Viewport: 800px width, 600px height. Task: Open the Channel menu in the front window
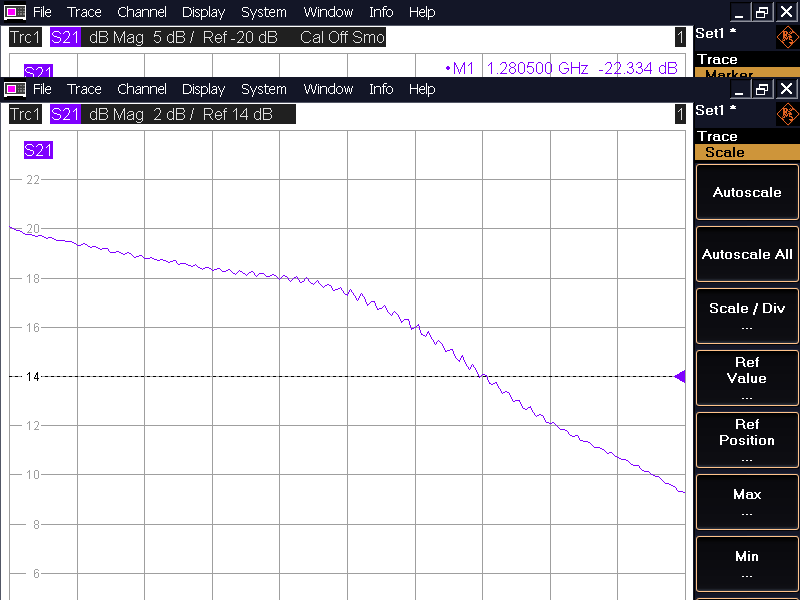pos(142,89)
